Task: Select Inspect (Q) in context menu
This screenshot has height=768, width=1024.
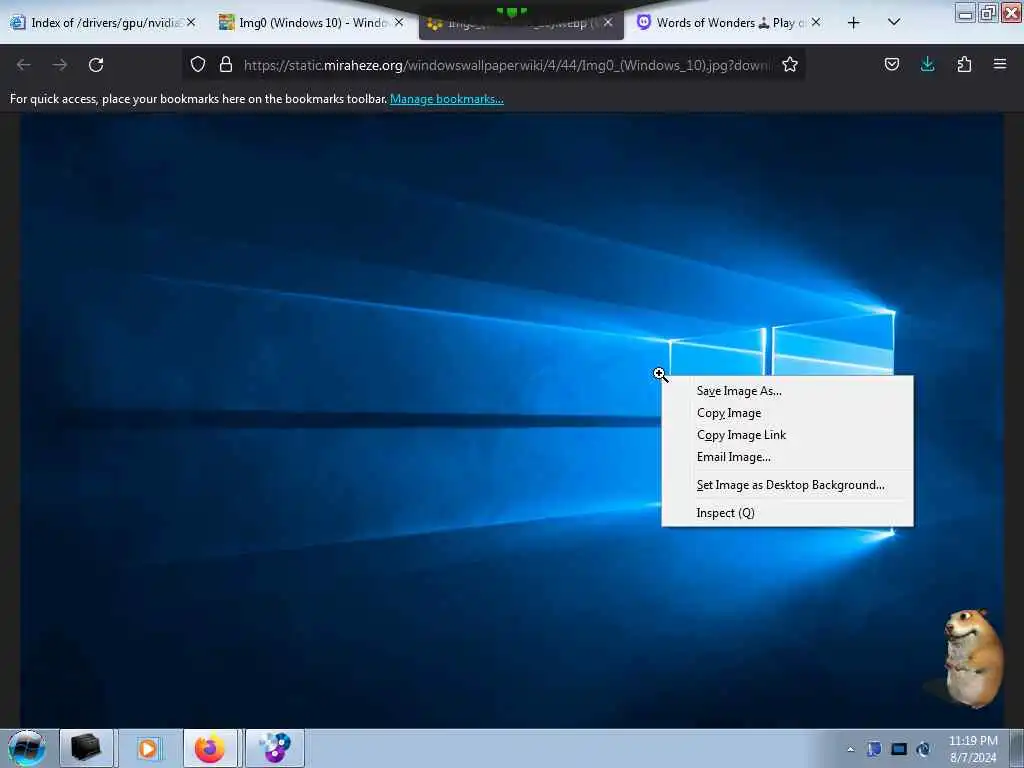Action: point(787,513)
